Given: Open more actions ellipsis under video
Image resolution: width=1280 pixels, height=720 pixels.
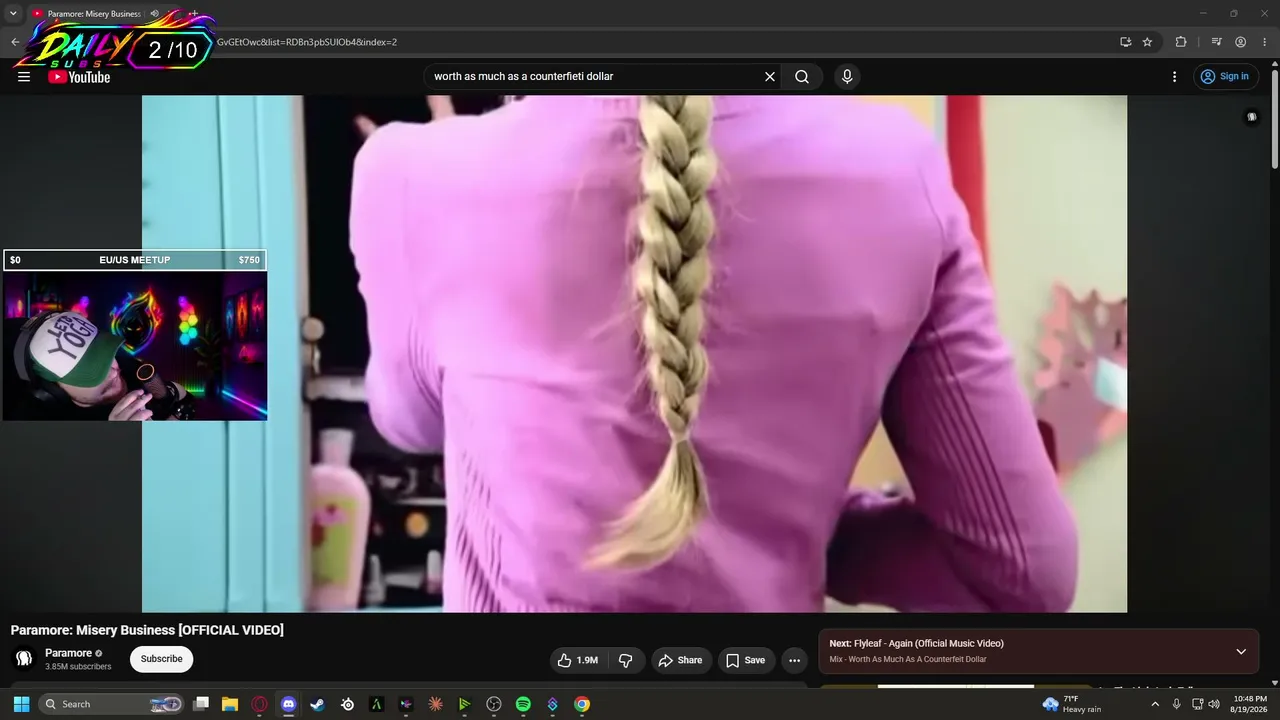Looking at the screenshot, I should [795, 660].
